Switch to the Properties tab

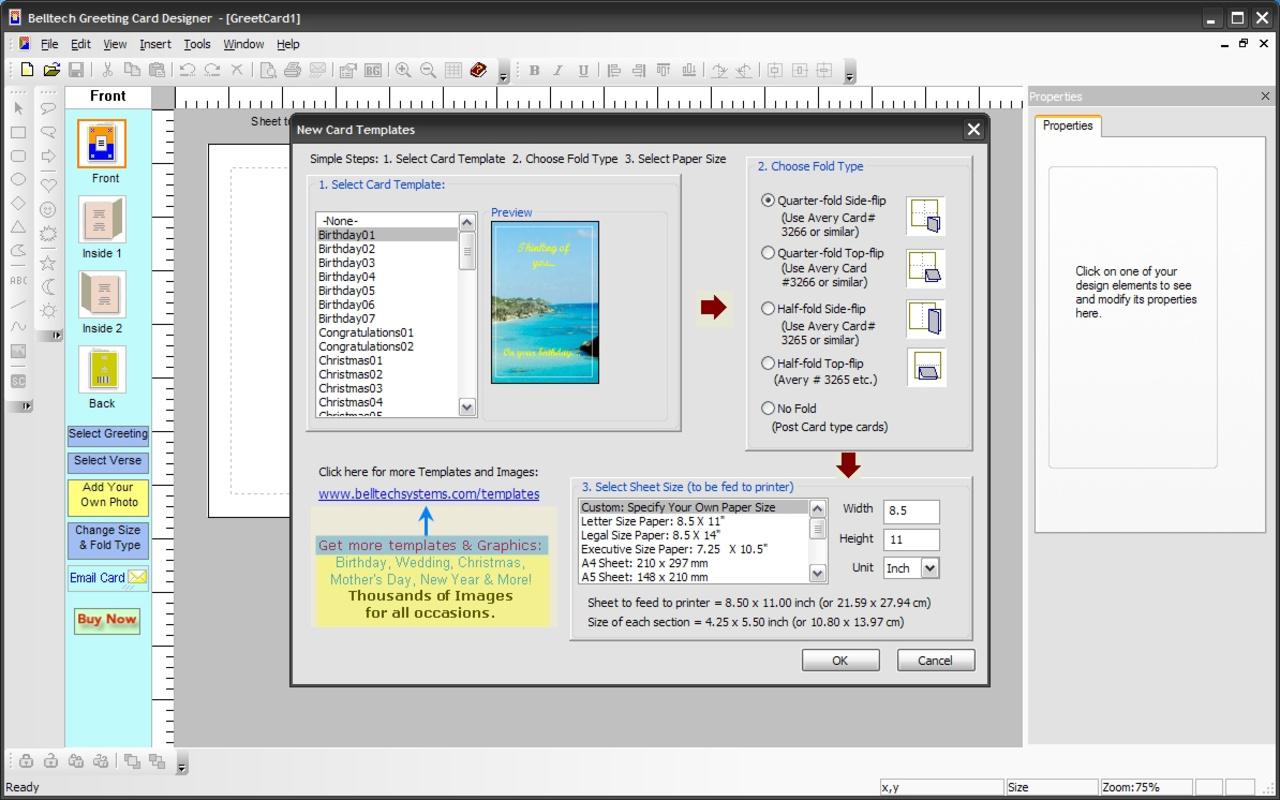(1068, 126)
